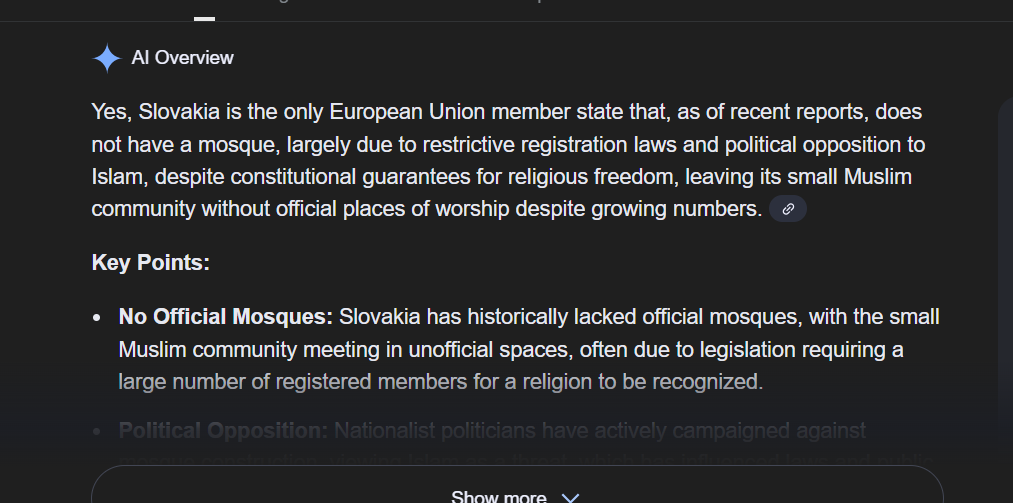Screen dimensions: 1013x503
Task: Click the AI Overview heading label
Action: click(x=182, y=58)
